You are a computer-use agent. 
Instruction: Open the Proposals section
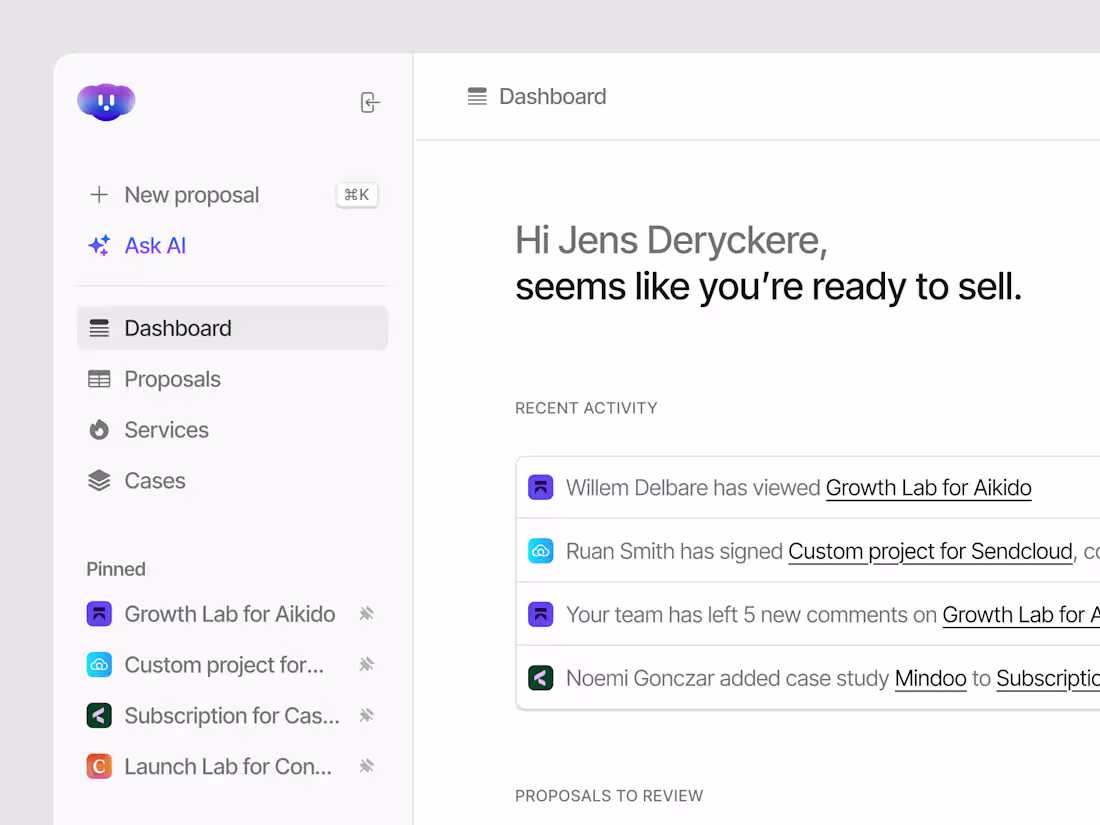(x=172, y=379)
